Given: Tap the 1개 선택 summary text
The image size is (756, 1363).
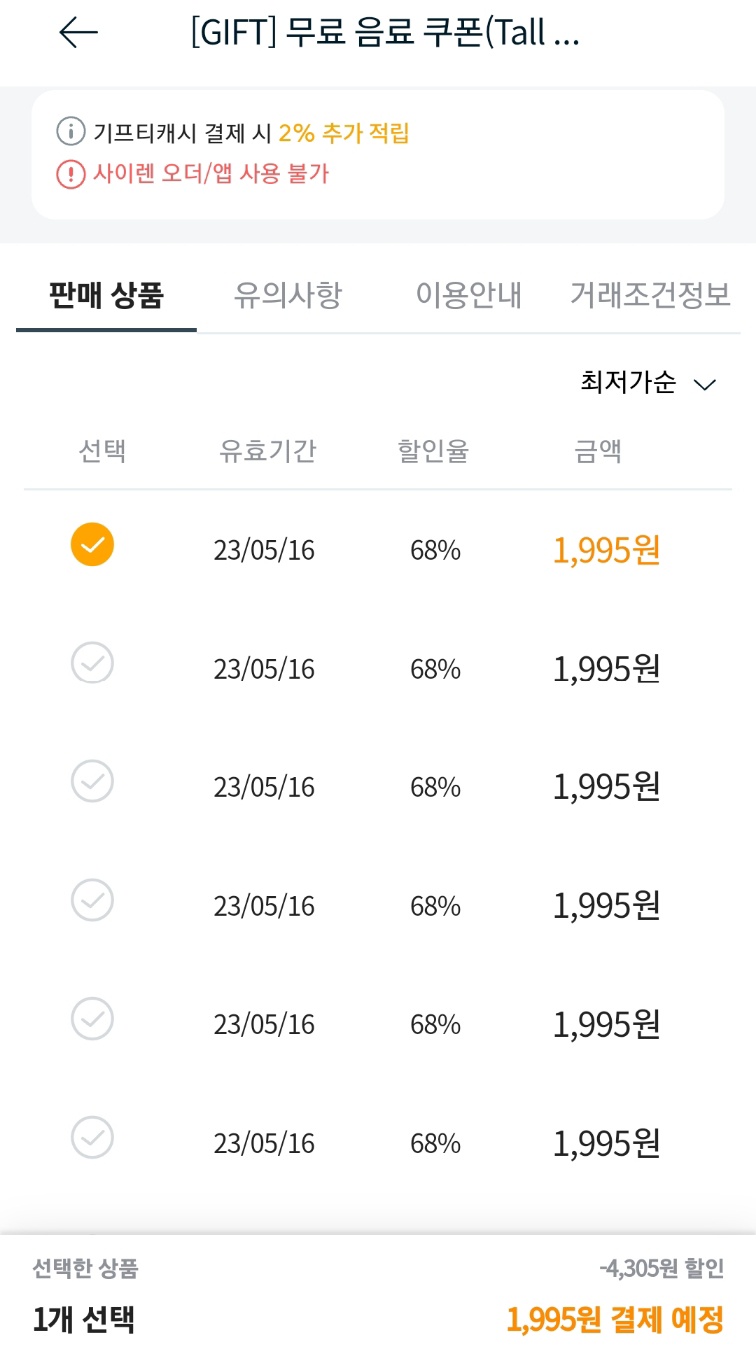Looking at the screenshot, I should 84,1320.
